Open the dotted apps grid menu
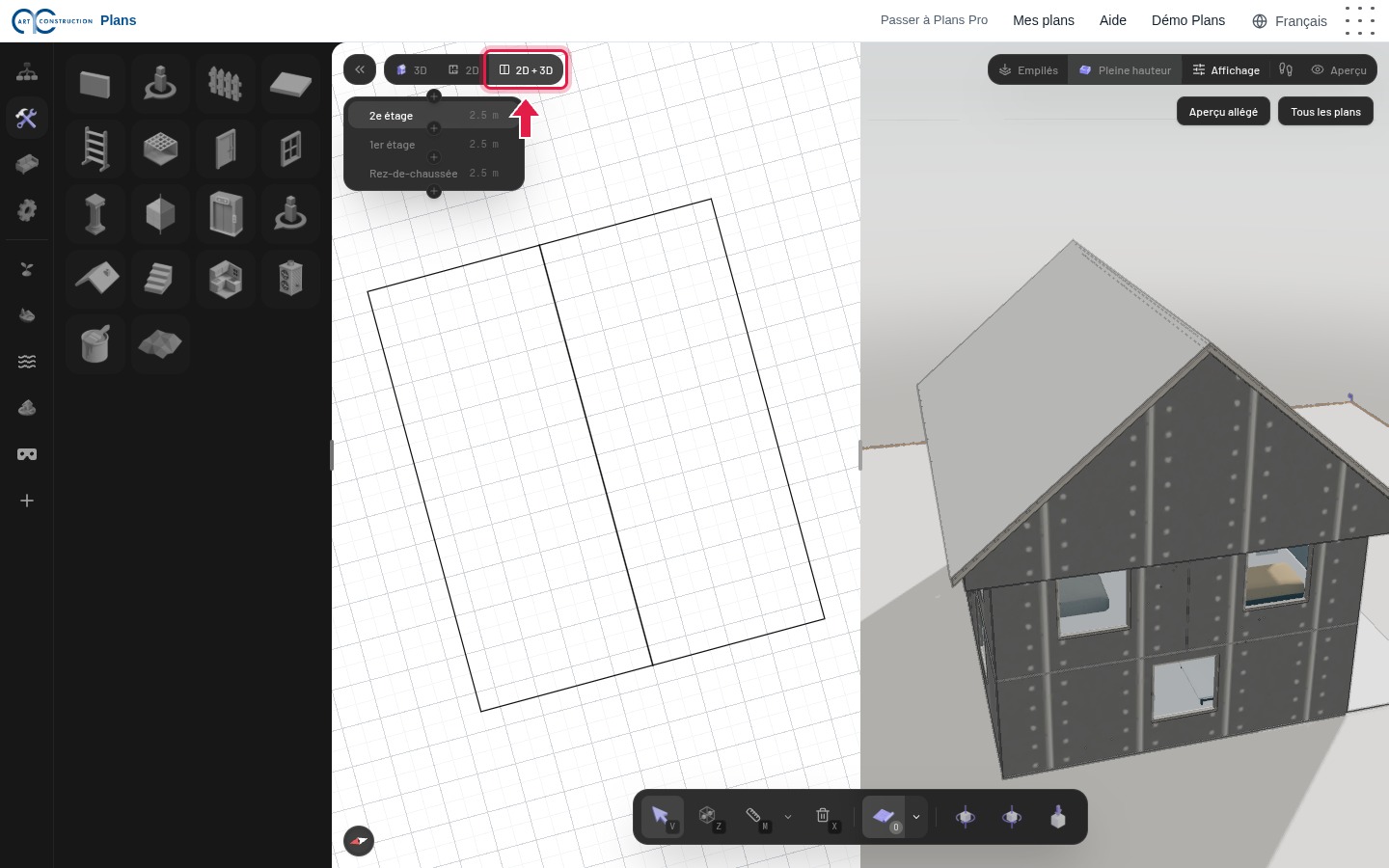The height and width of the screenshot is (868, 1389). click(x=1360, y=21)
